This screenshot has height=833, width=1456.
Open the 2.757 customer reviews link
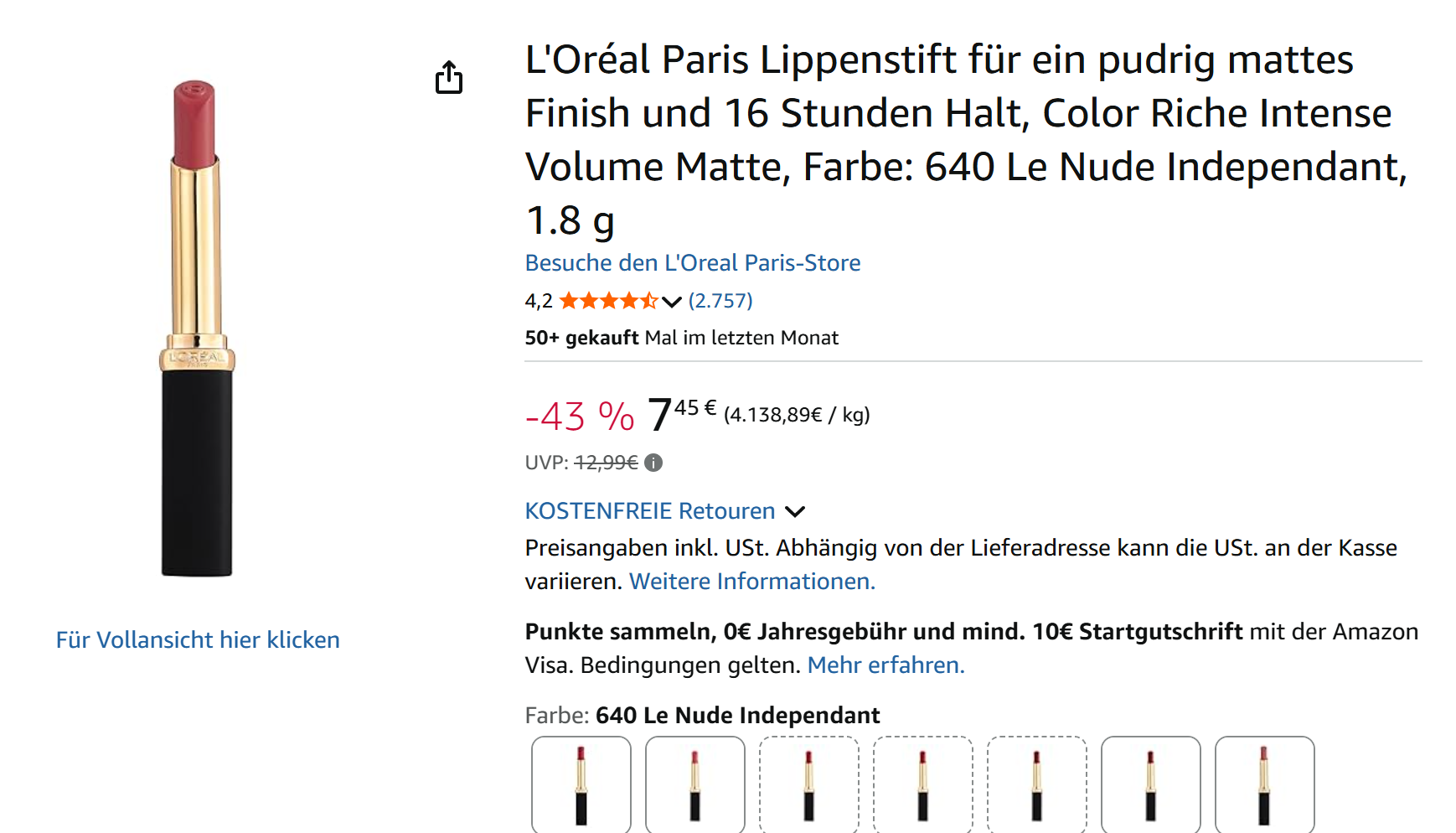coord(720,301)
